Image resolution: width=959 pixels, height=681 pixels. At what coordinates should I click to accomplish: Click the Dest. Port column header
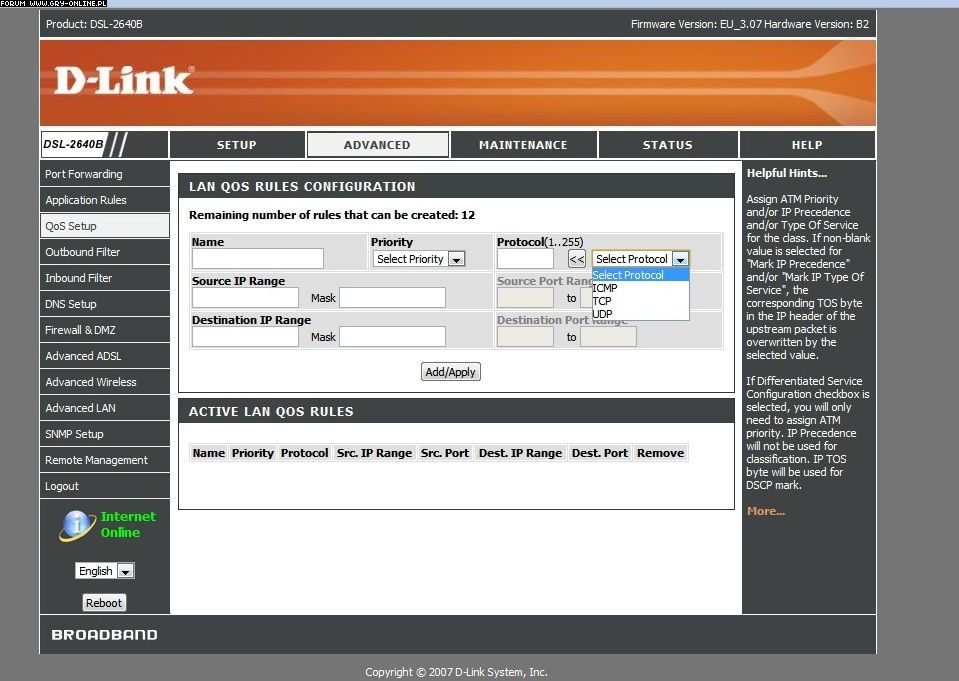tap(600, 453)
